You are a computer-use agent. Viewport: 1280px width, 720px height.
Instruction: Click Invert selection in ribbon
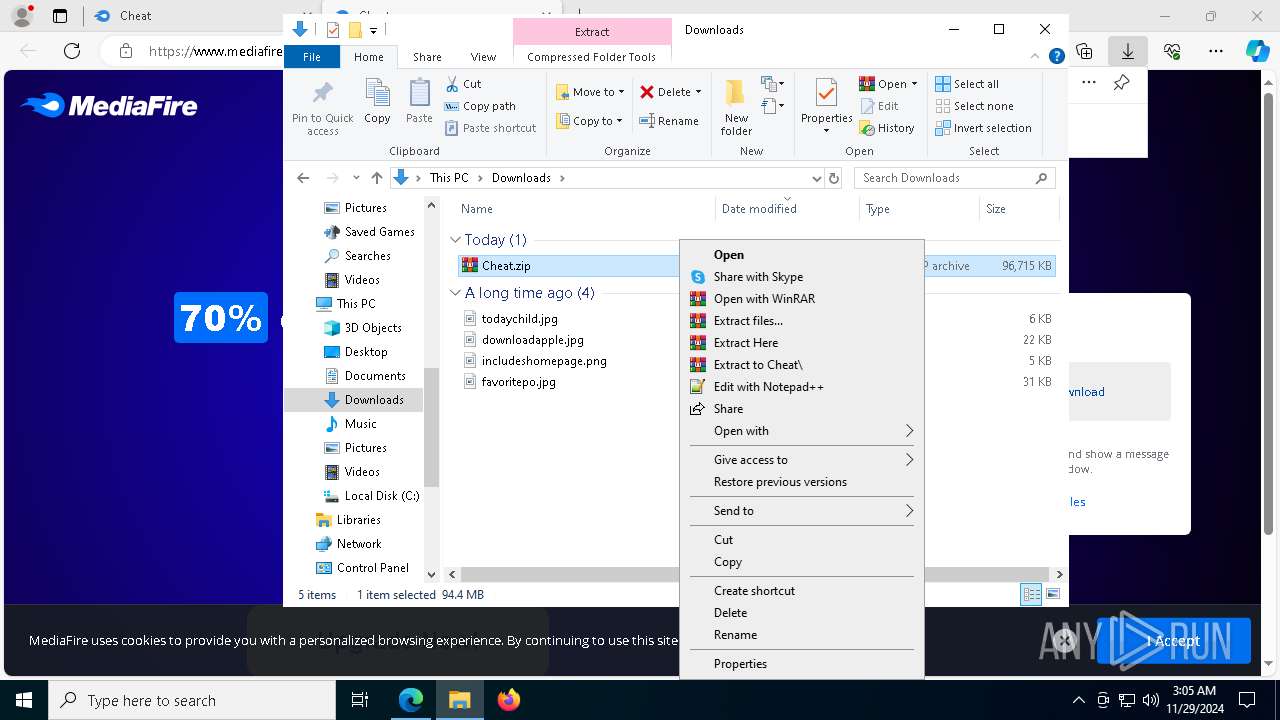983,128
